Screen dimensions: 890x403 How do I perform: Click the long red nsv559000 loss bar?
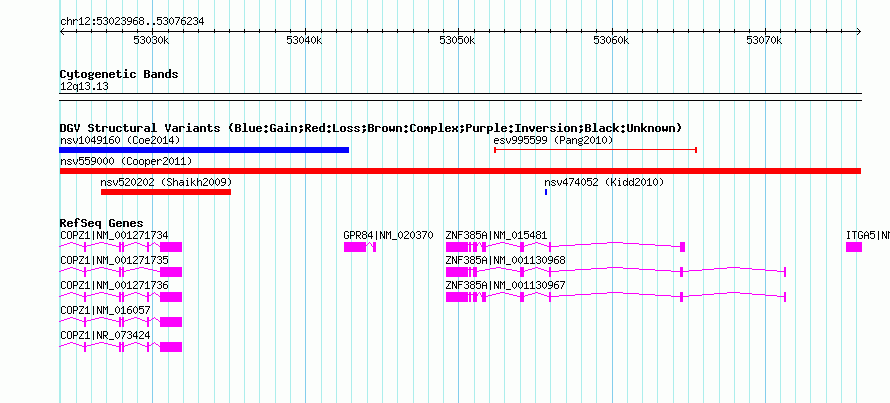pos(460,171)
